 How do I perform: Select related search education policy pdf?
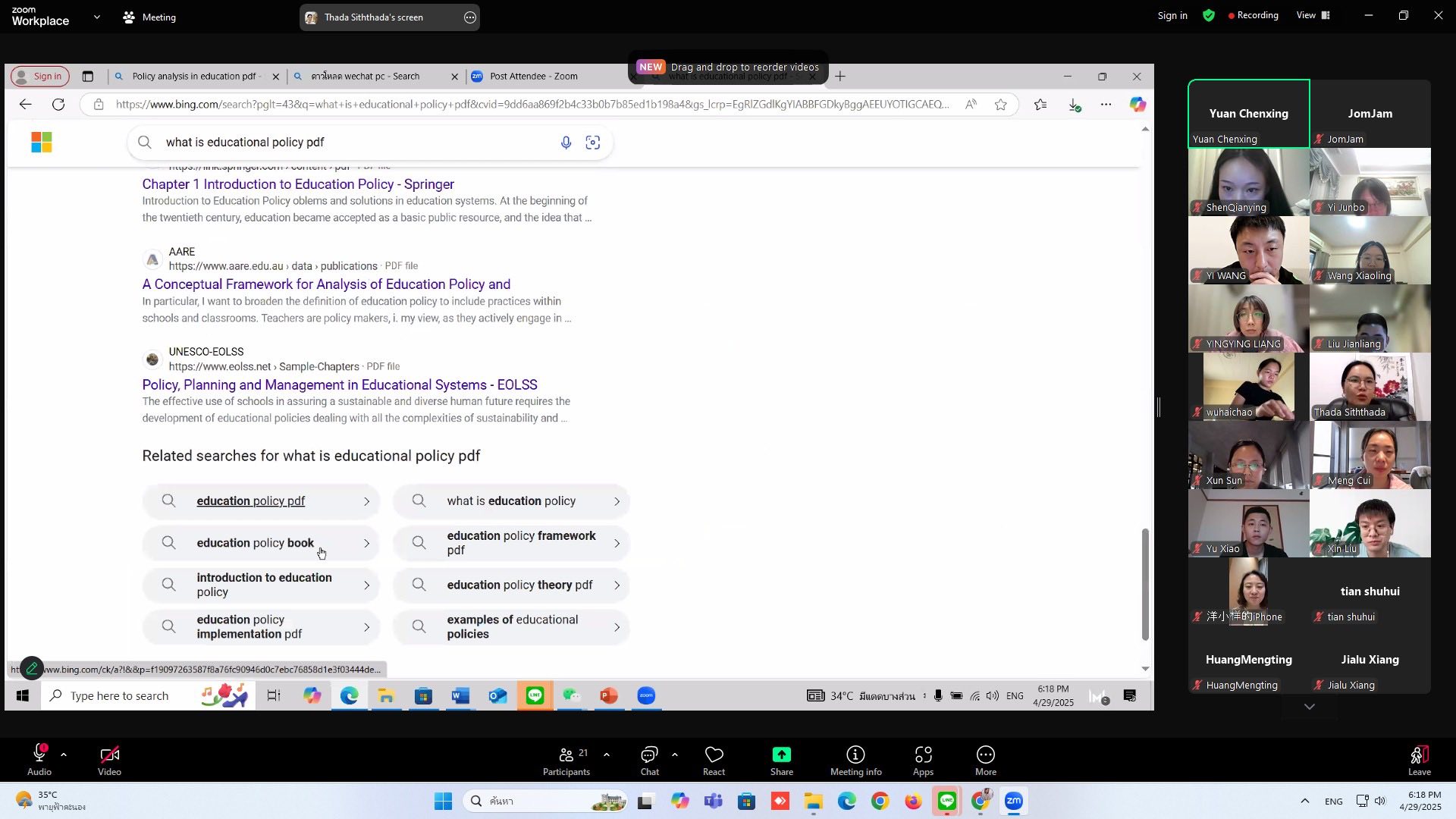(262, 501)
